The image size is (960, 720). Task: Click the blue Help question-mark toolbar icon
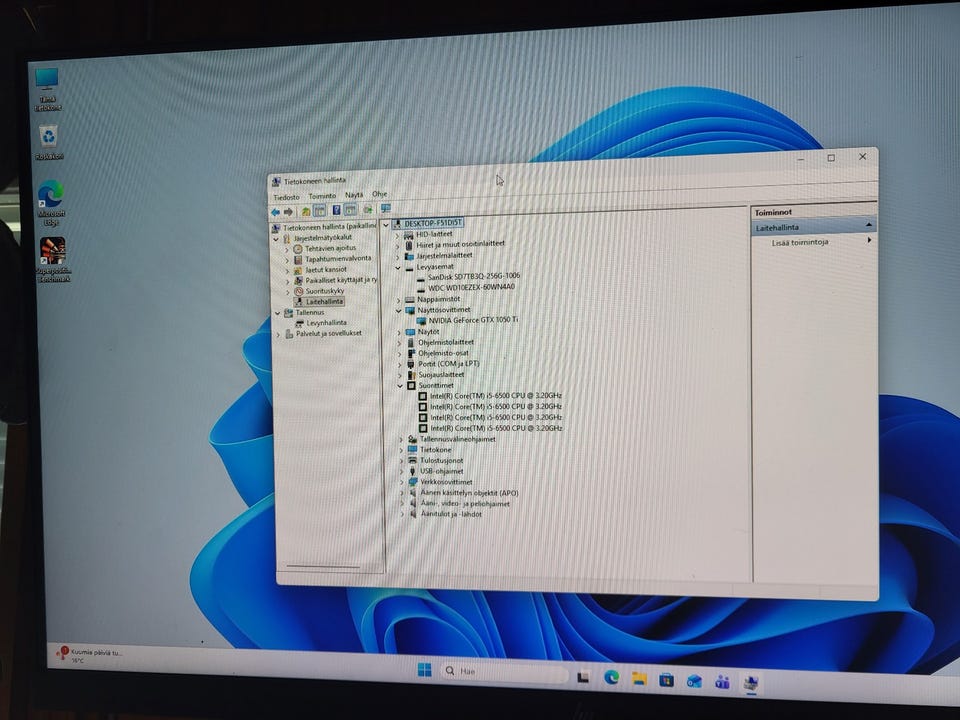pos(336,210)
